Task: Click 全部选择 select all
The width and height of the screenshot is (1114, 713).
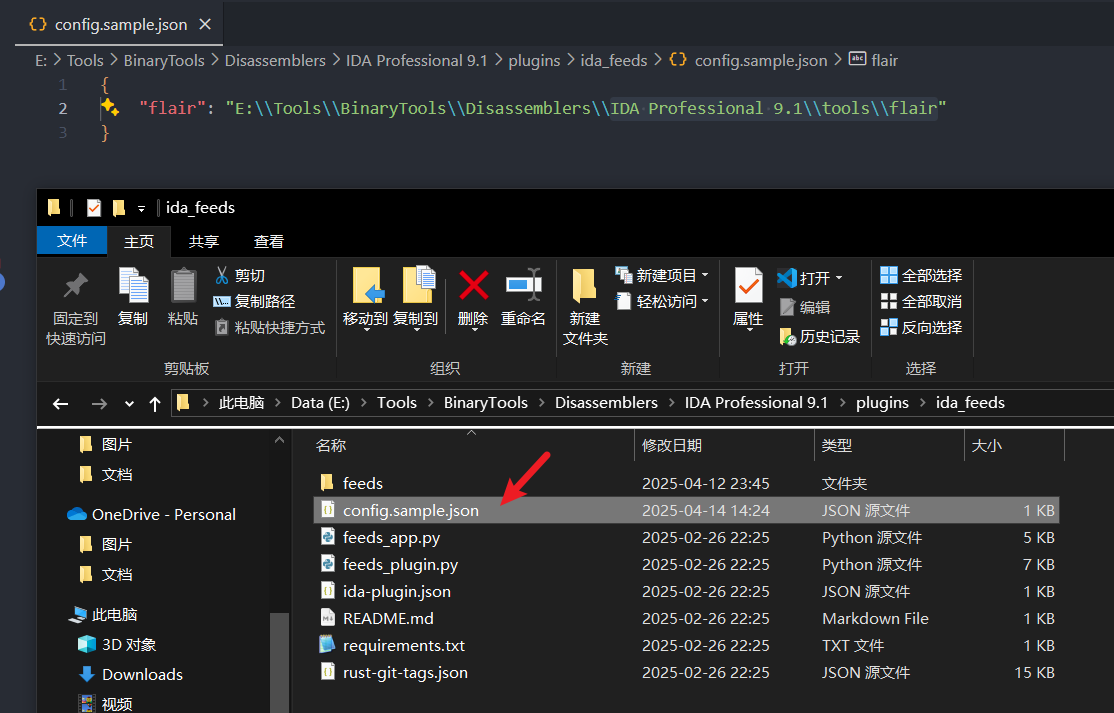Action: point(921,276)
